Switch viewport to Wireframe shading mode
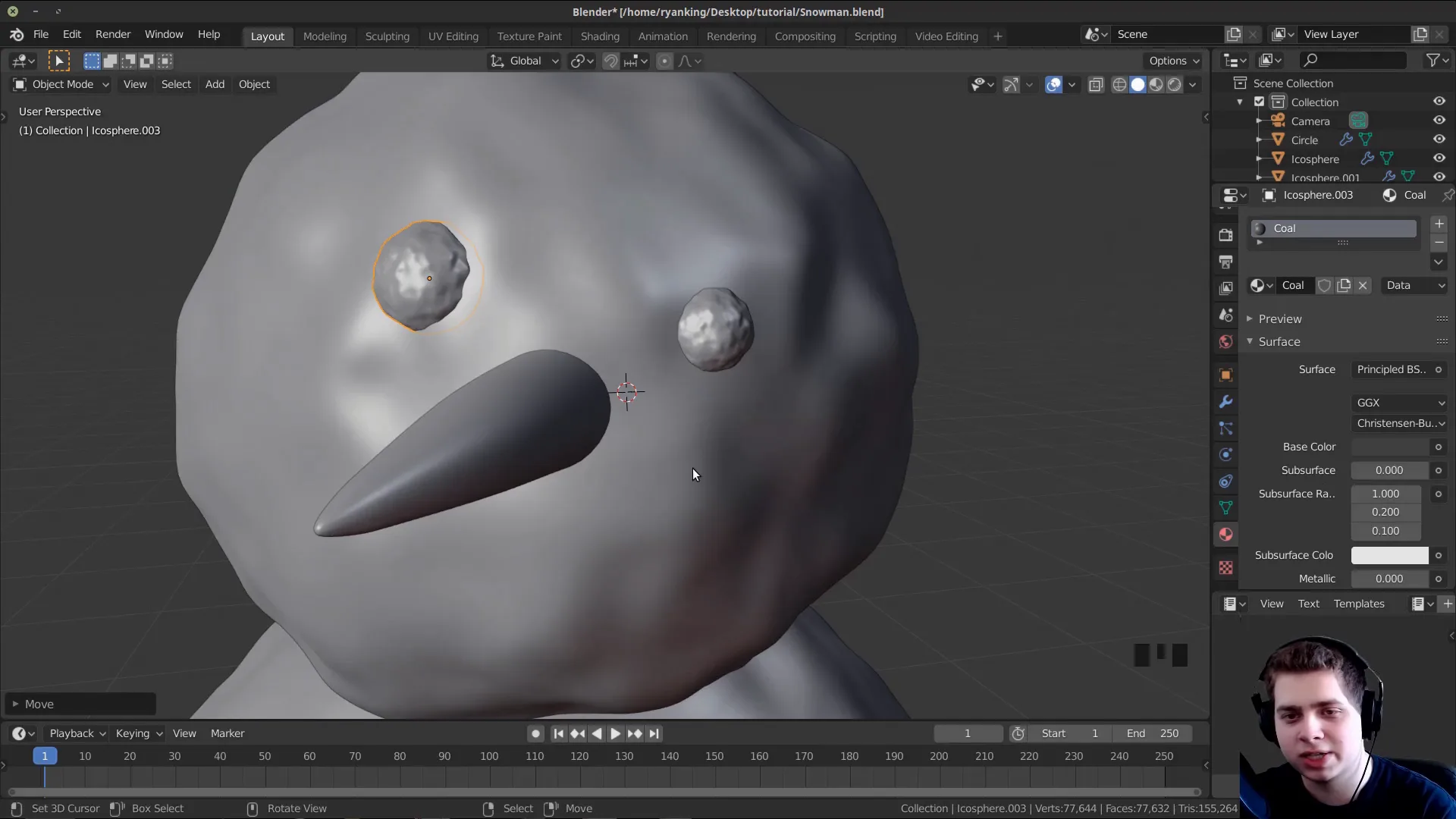This screenshot has width=1456, height=819. pos(1120,84)
